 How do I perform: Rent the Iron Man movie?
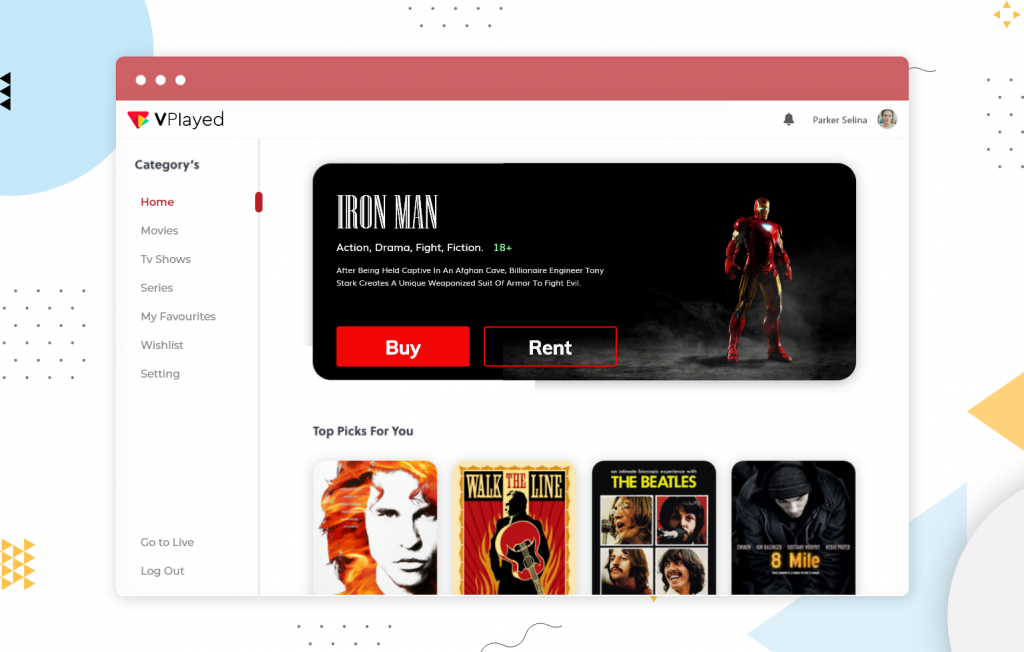pos(550,346)
